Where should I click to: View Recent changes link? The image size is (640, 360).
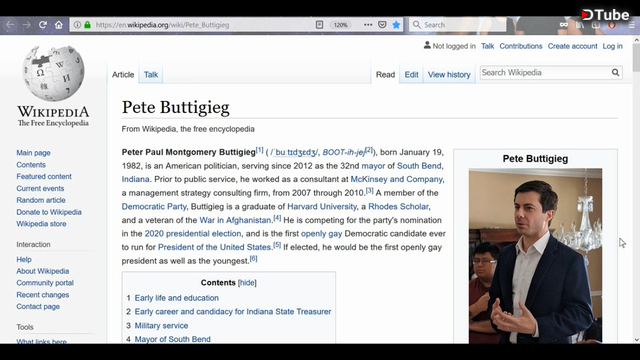pos(43,295)
